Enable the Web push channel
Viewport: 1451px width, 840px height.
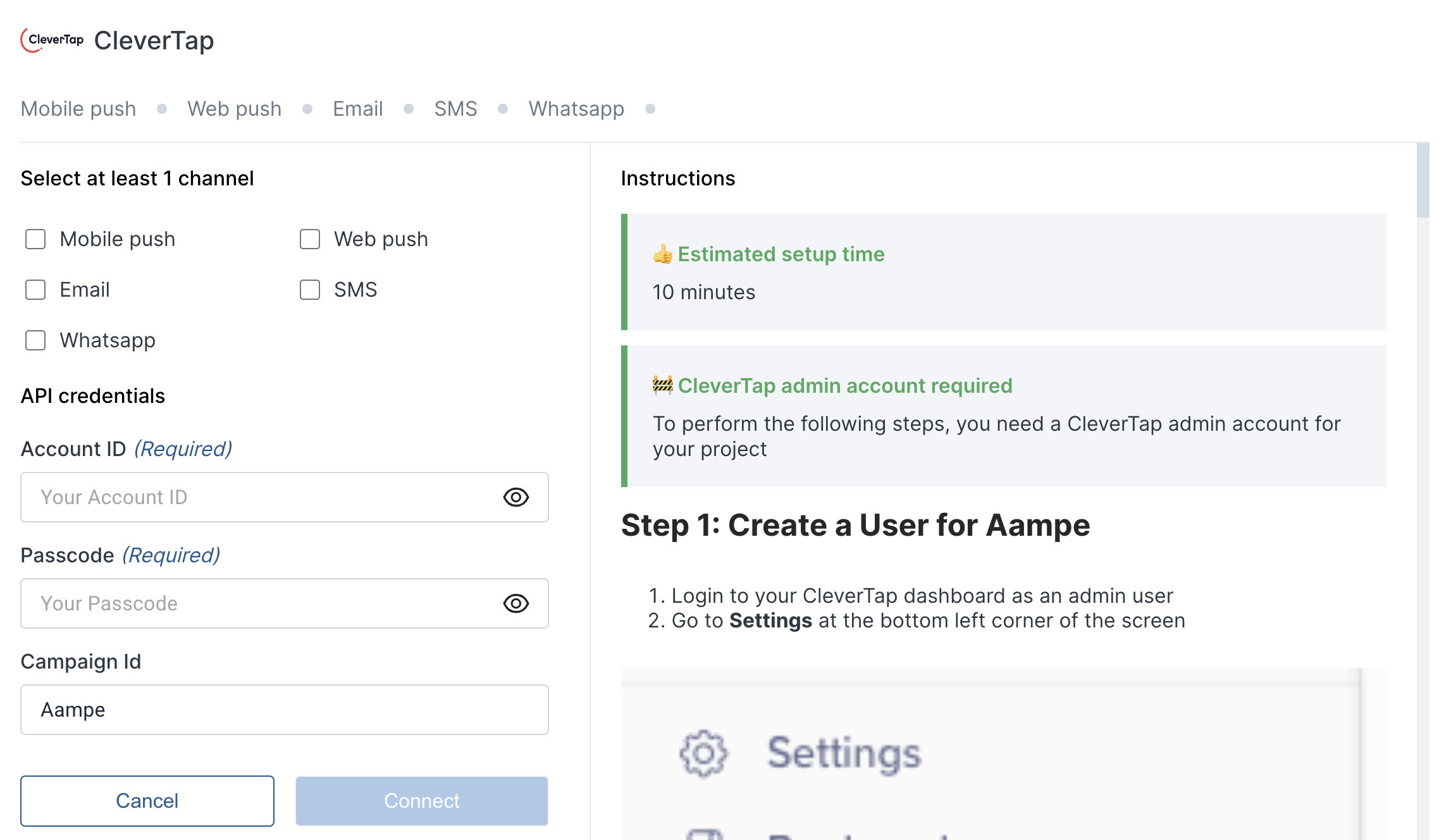tap(309, 239)
